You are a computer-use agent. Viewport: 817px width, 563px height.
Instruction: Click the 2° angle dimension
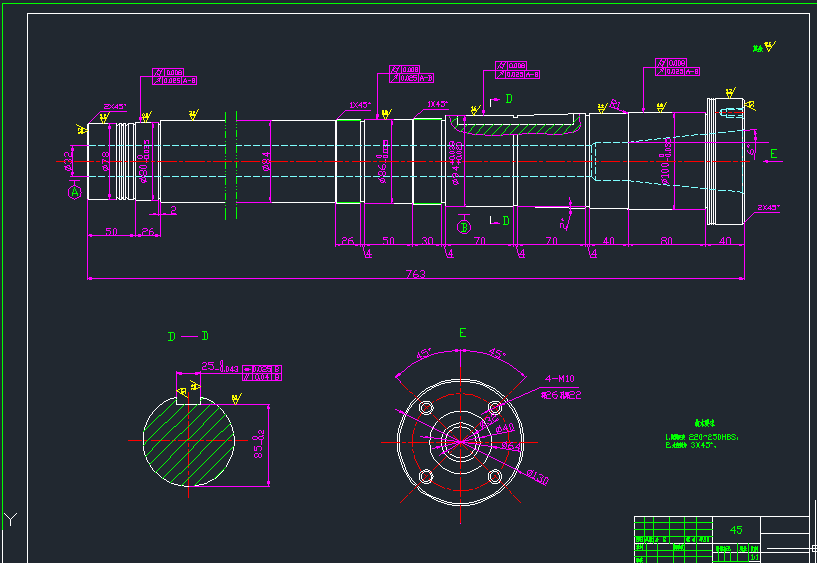pos(563,223)
